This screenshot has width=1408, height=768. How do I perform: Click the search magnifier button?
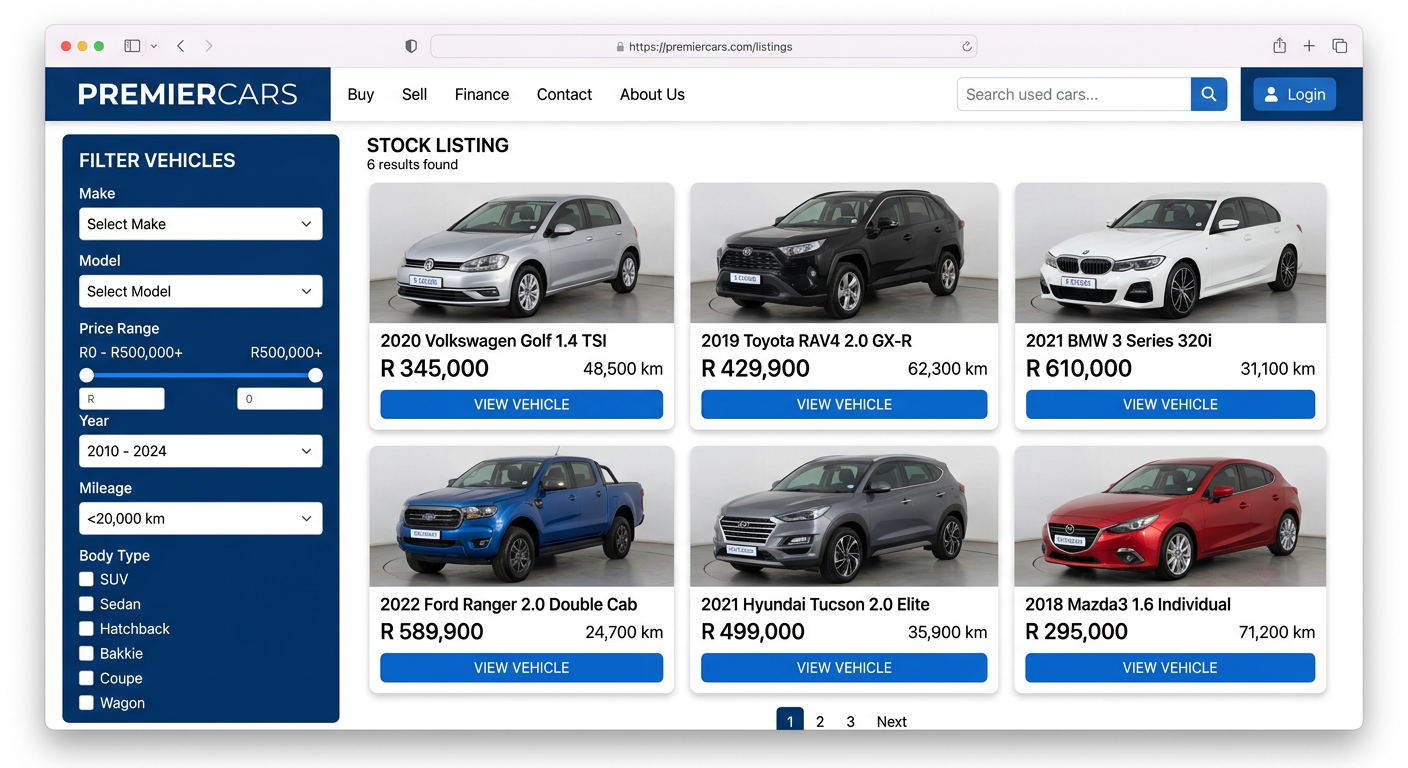1208,94
